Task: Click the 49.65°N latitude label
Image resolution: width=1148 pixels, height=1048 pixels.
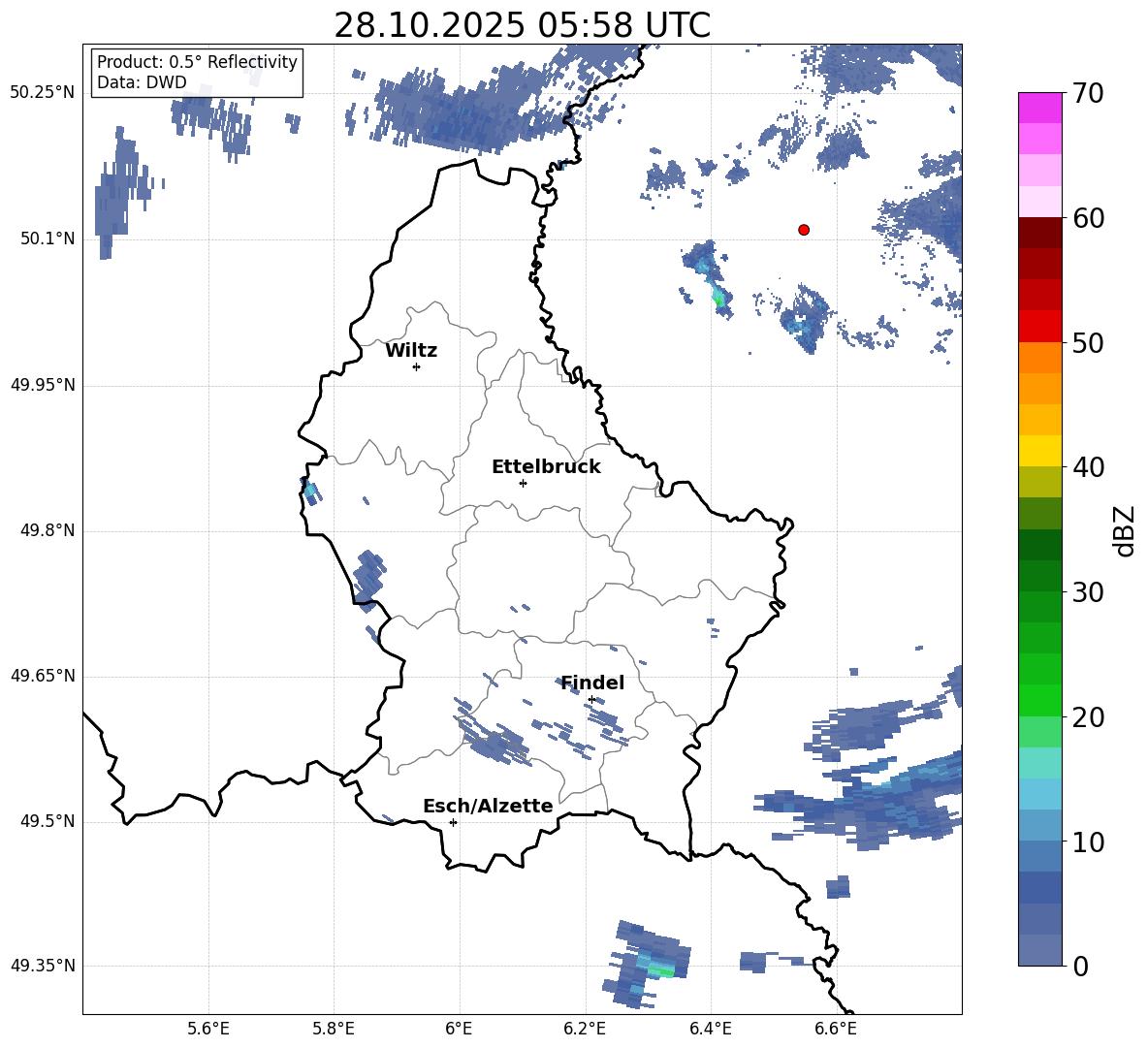Action: [43, 675]
